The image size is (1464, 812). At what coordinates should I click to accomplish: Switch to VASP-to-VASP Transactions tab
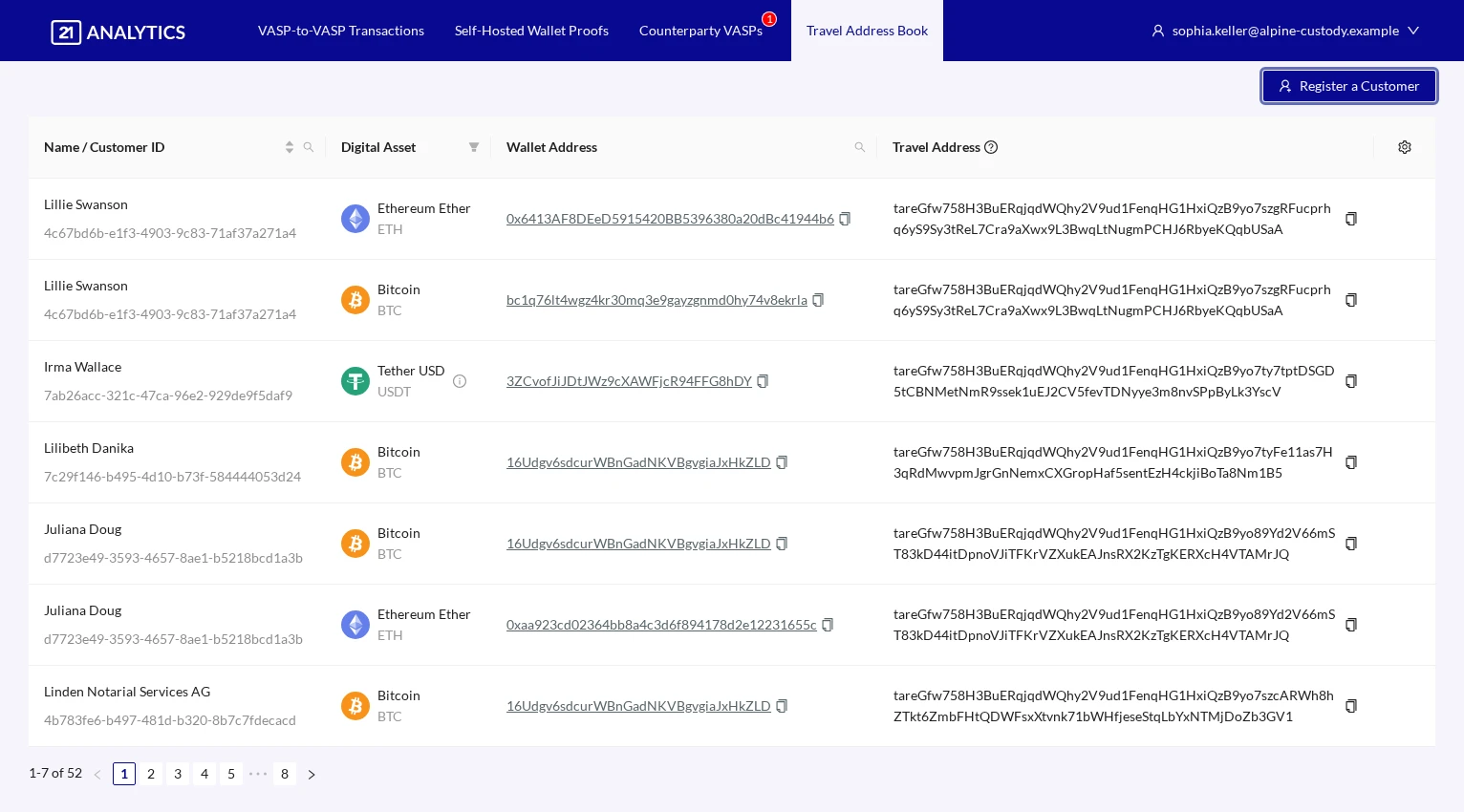(x=341, y=31)
